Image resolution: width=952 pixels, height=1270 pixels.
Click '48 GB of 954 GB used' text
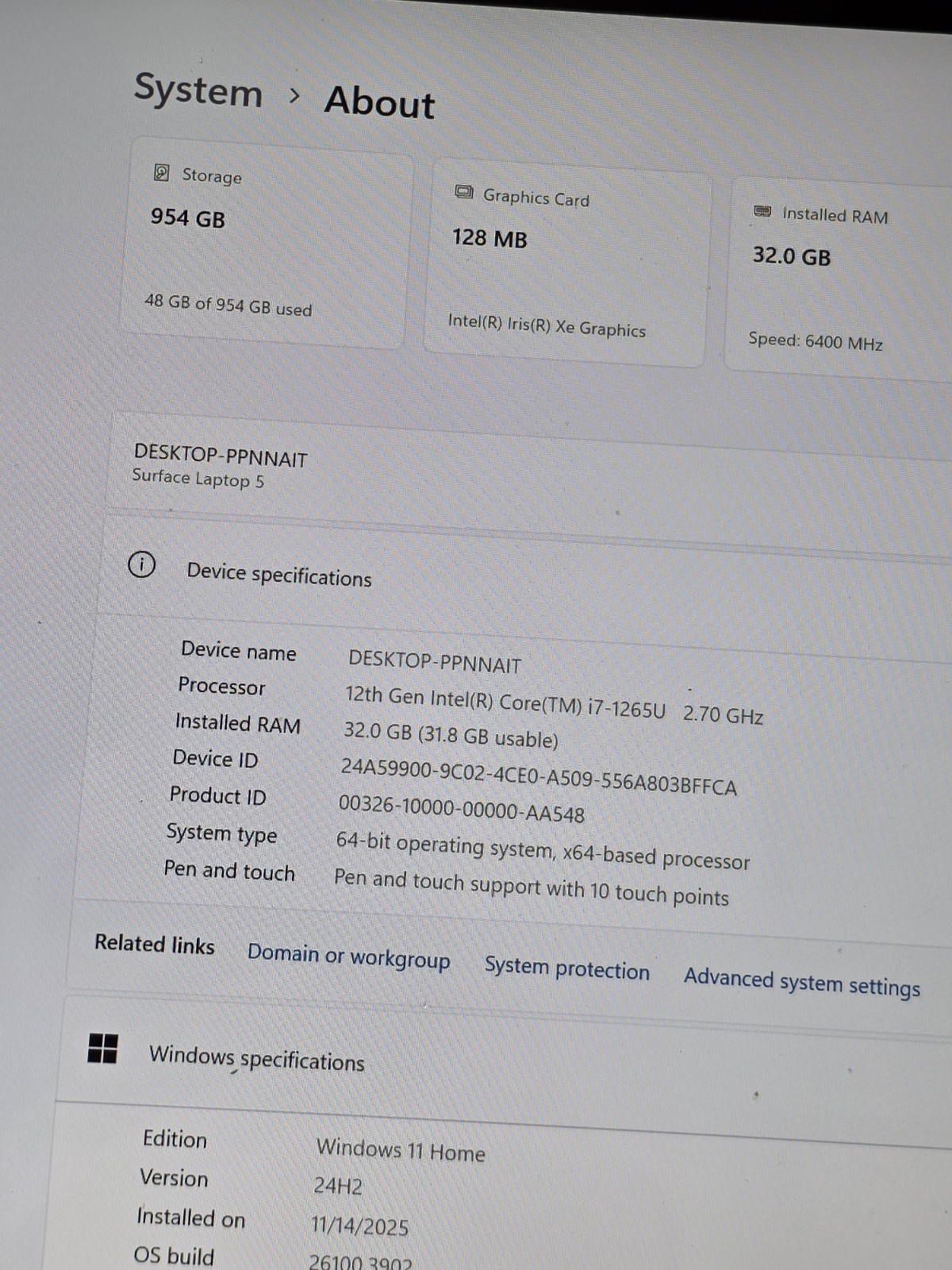click(x=228, y=306)
